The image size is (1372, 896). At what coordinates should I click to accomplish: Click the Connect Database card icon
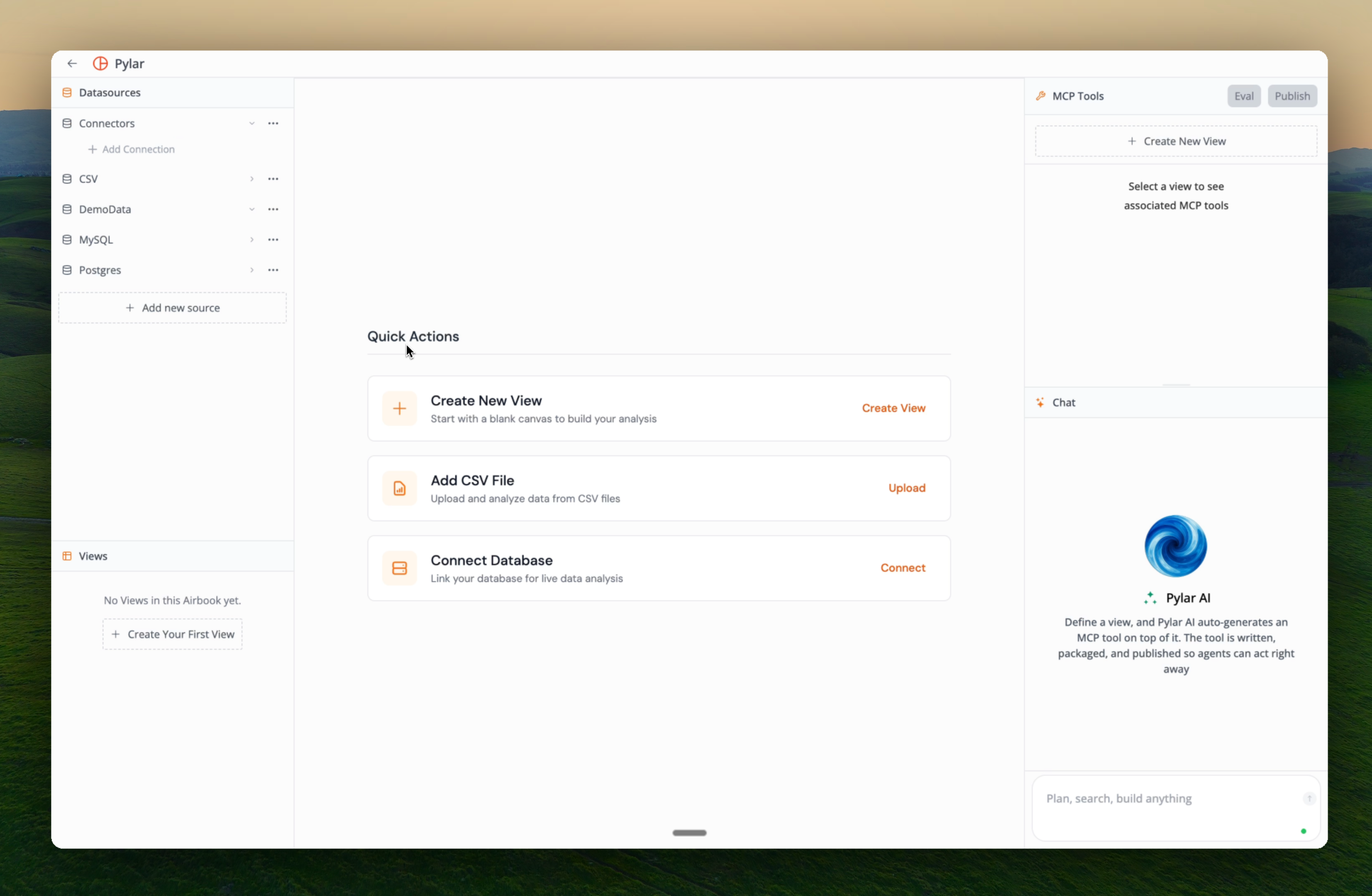tap(400, 567)
